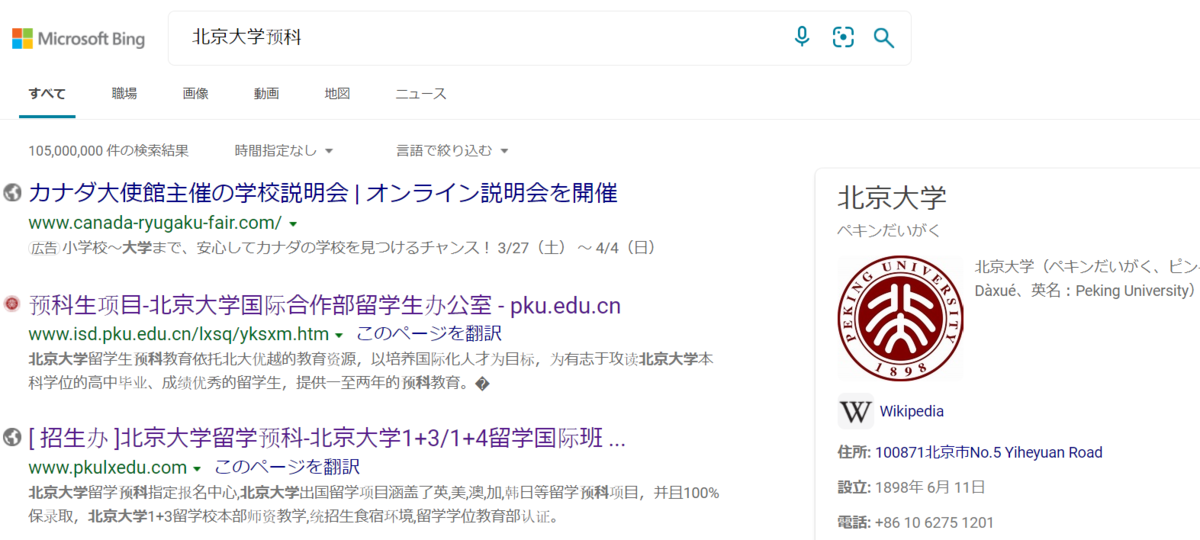This screenshot has height=540, width=1200.
Task: Open 预科生项目-北京大学国际合作部 result title
Action: click(x=325, y=305)
